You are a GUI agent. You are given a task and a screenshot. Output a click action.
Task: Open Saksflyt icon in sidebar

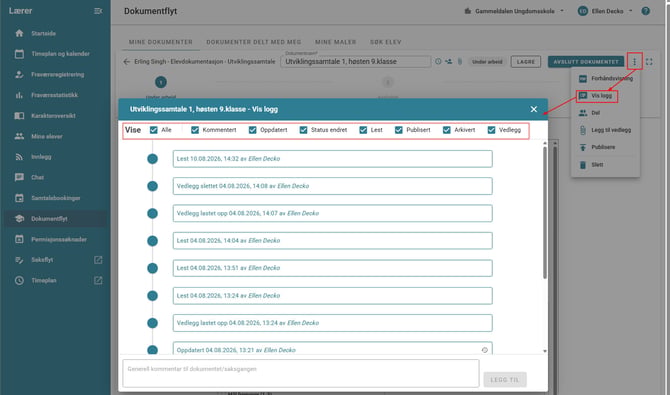pyautogui.click(x=19, y=260)
